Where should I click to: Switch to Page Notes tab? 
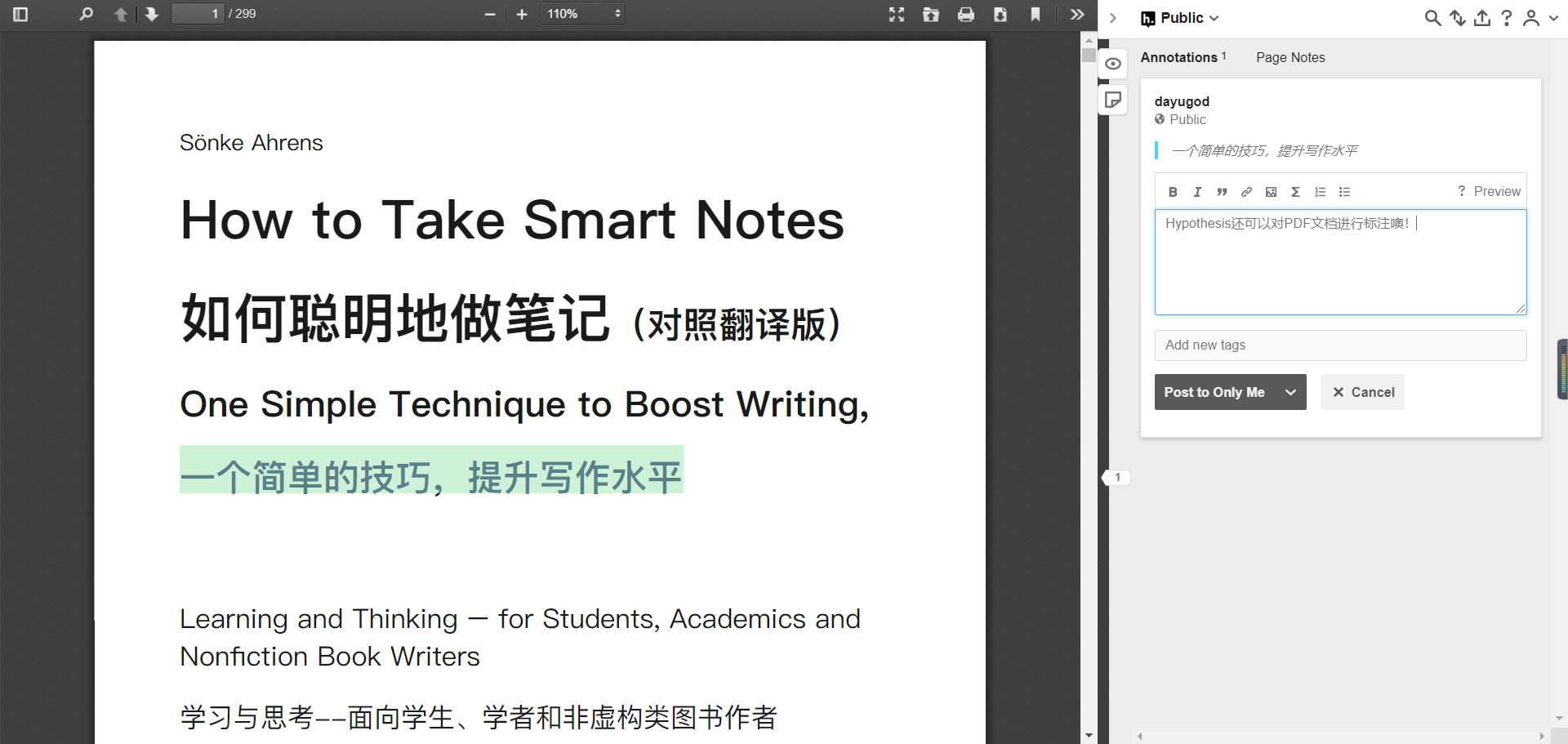pyautogui.click(x=1290, y=57)
